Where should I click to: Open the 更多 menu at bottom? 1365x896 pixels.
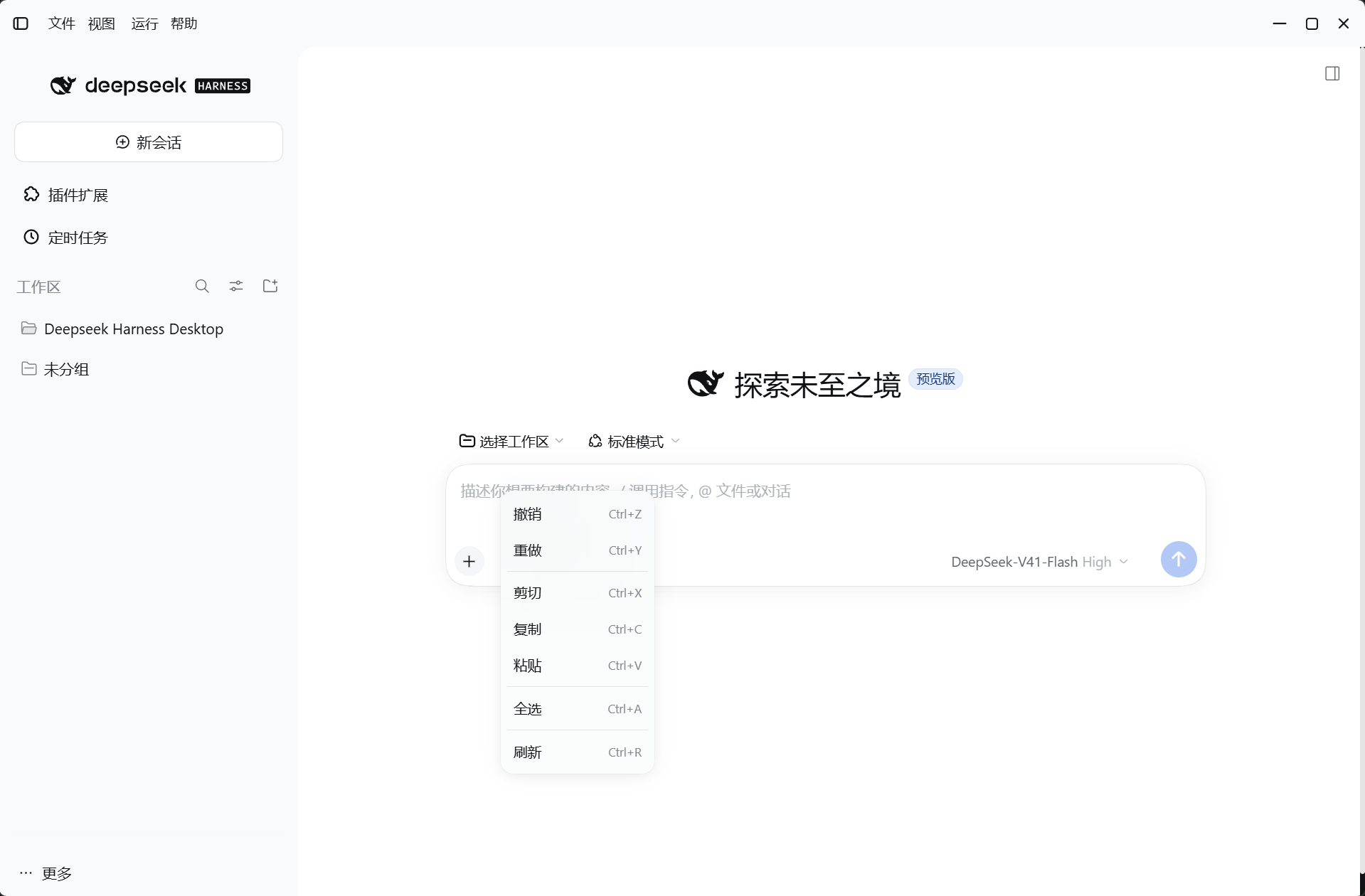46,873
